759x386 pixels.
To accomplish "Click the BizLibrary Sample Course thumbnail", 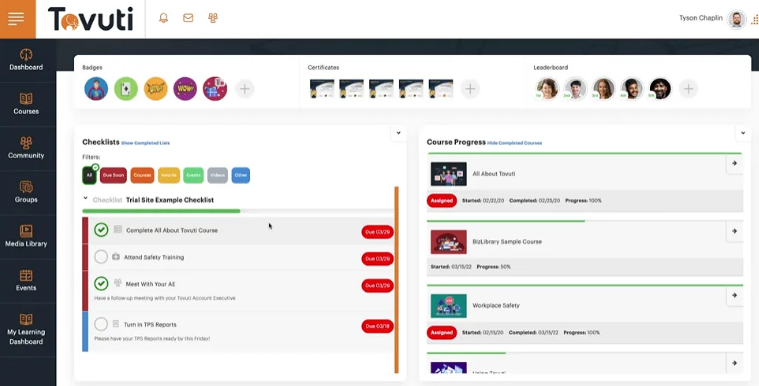I will tap(449, 242).
